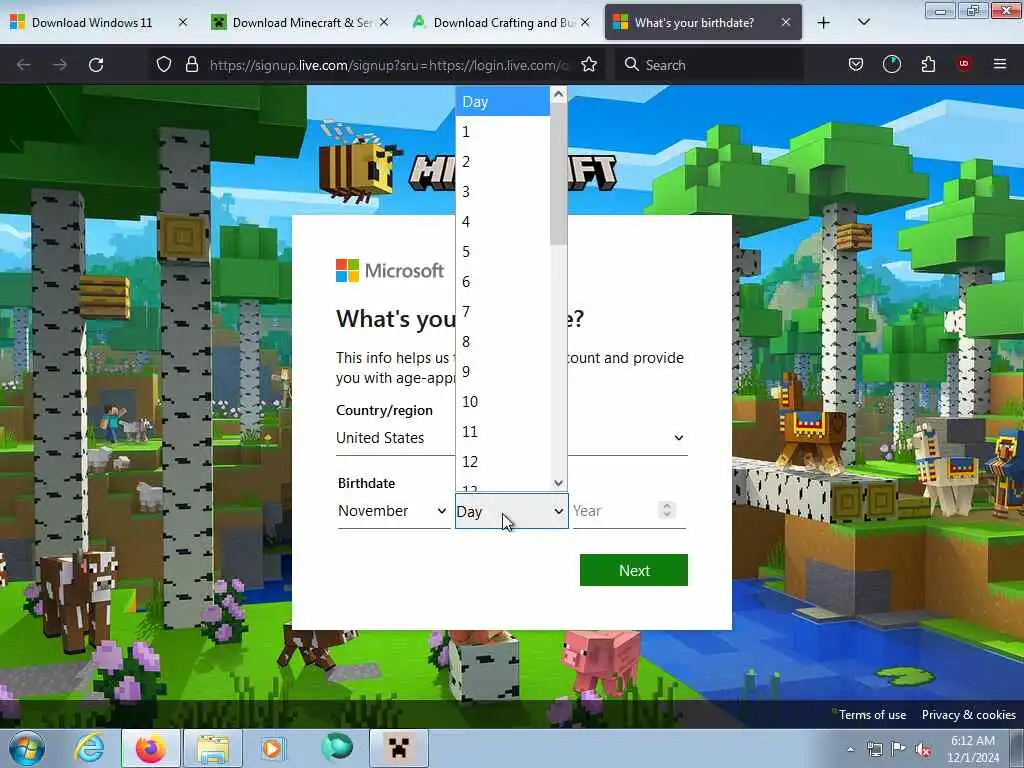
Task: Open the taskbar clock and date
Action: 973,749
